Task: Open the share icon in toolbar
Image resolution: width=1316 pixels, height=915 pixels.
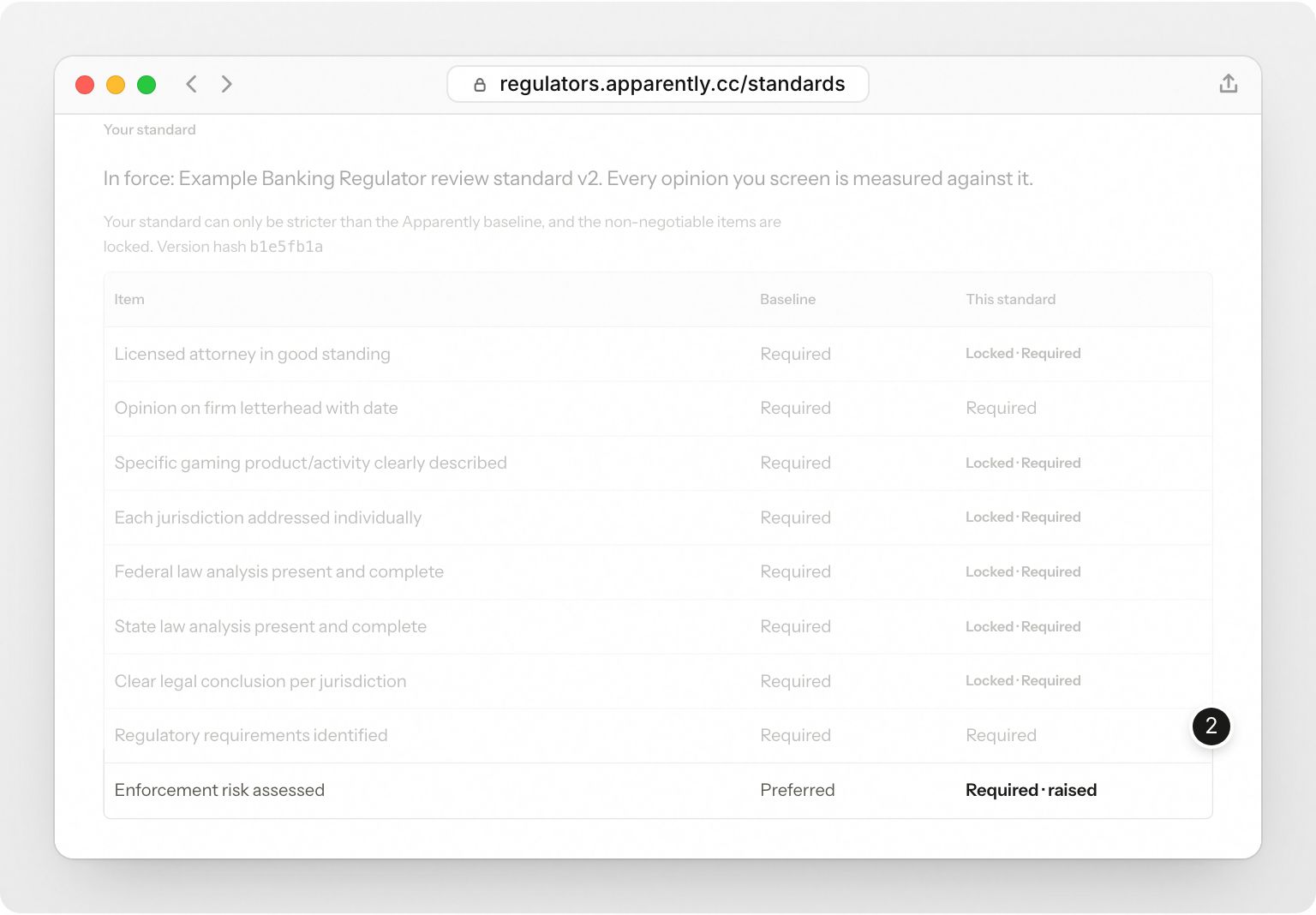Action: coord(1228,83)
